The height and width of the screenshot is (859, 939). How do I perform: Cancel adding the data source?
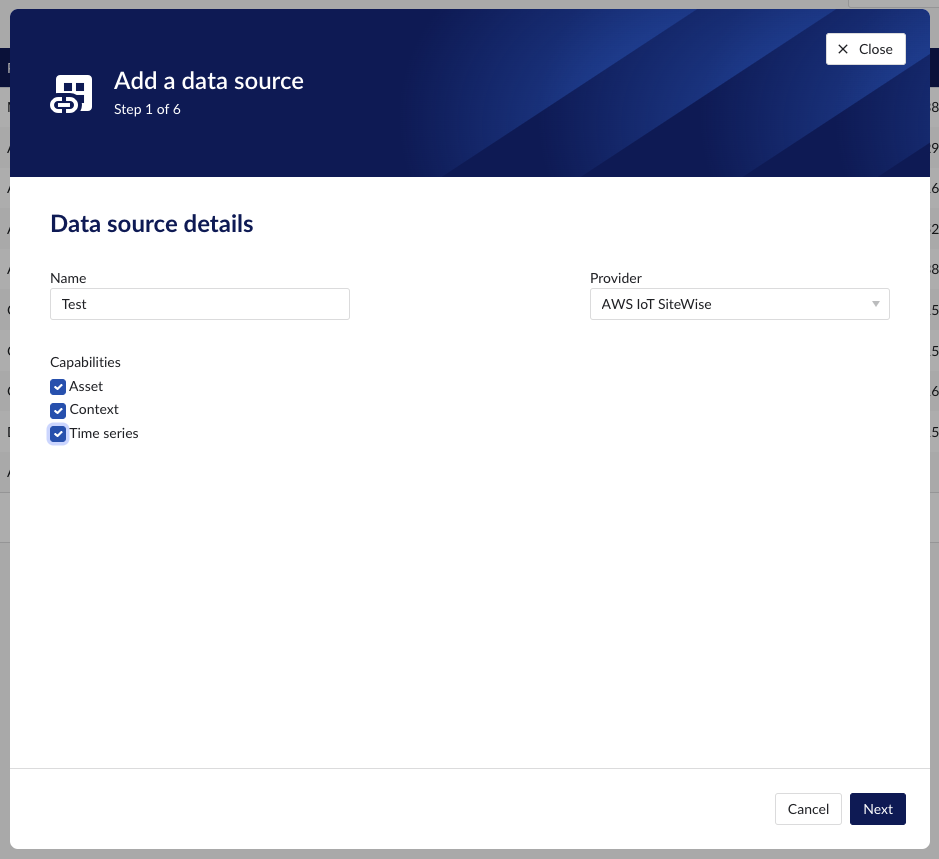[x=807, y=809]
